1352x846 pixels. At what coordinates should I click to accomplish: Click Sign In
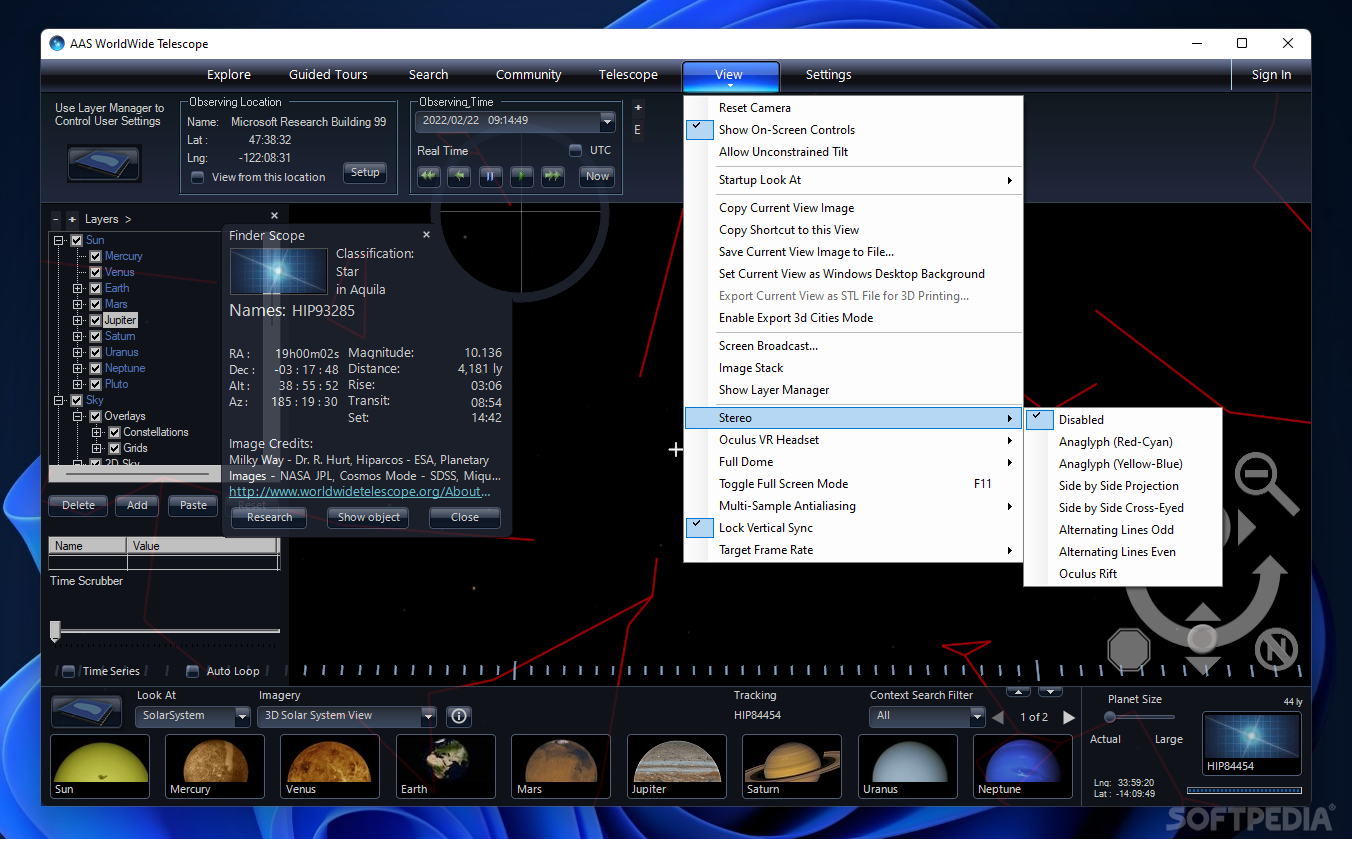[x=1271, y=75]
